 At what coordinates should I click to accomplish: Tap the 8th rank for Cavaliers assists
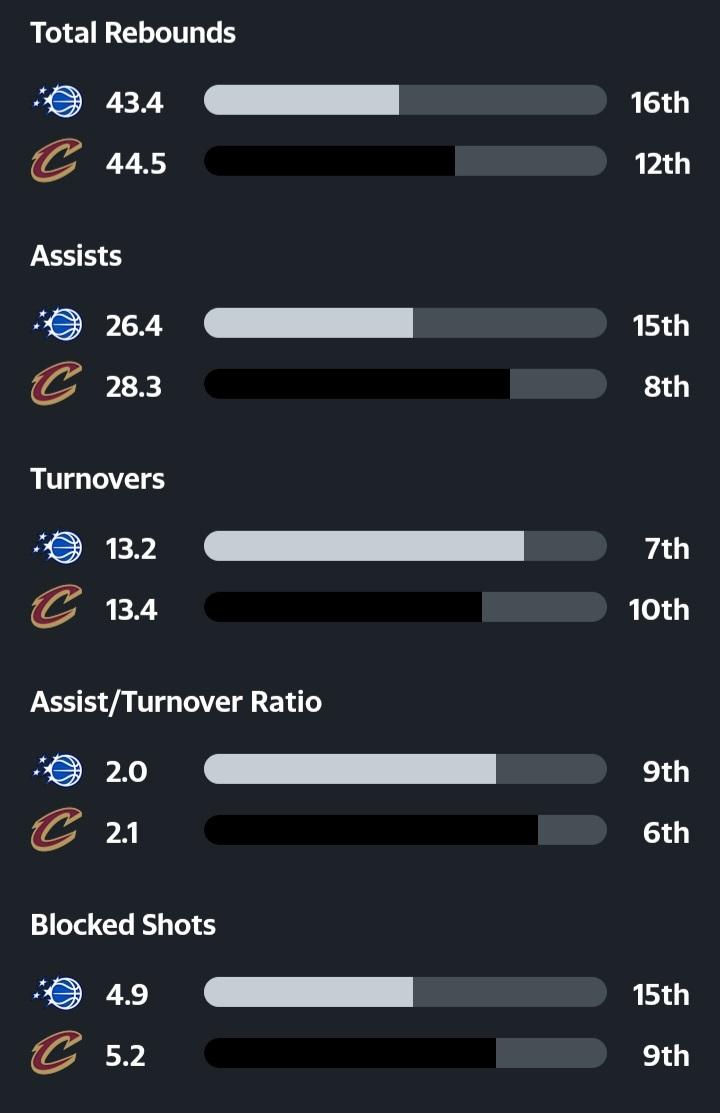pyautogui.click(x=666, y=386)
